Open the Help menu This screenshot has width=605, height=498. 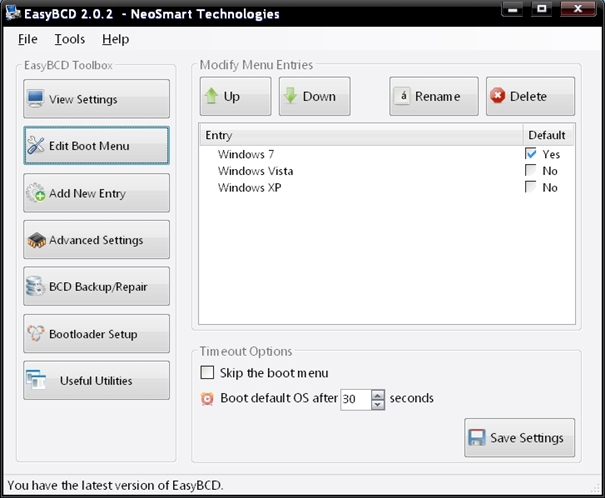pos(115,39)
